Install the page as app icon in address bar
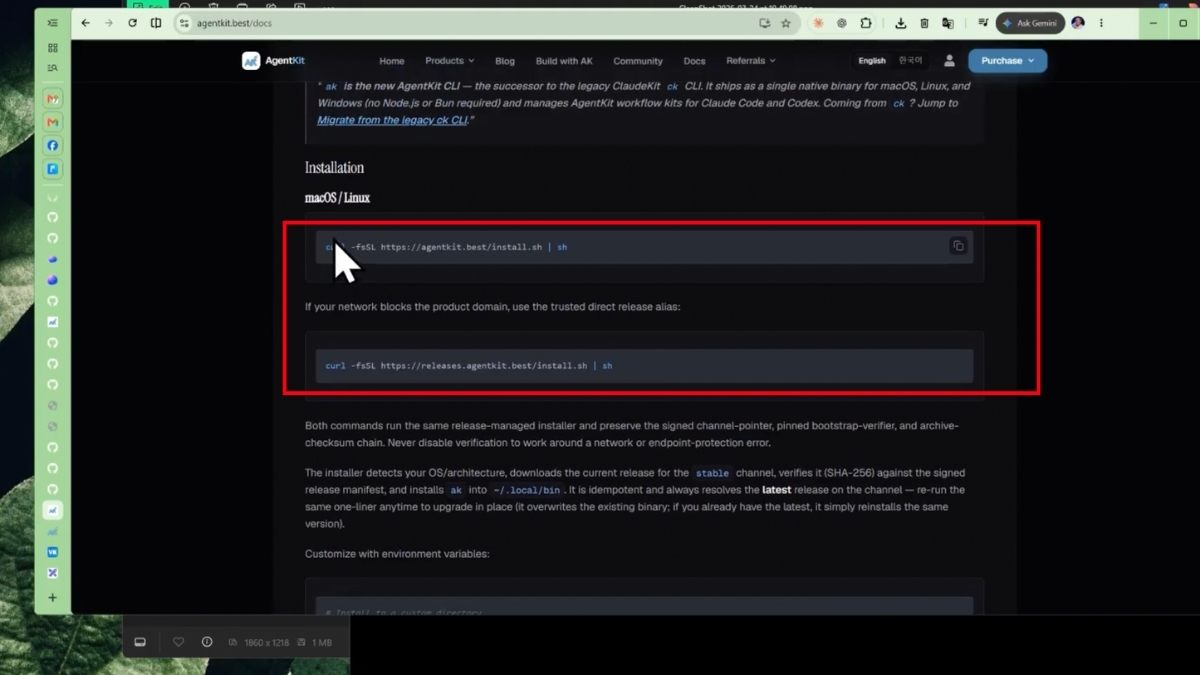The height and width of the screenshot is (675, 1200). click(765, 23)
